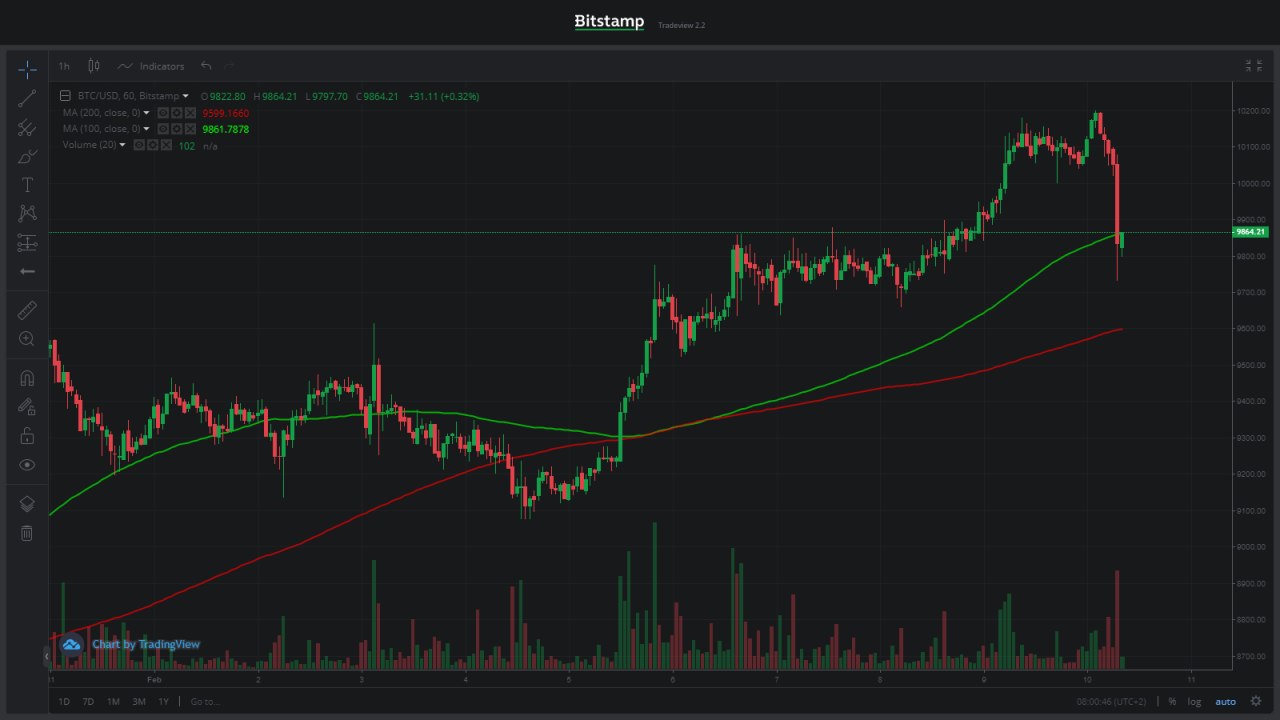
Task: Click the MA 100 value 9861.7878
Action: pyautogui.click(x=226, y=129)
